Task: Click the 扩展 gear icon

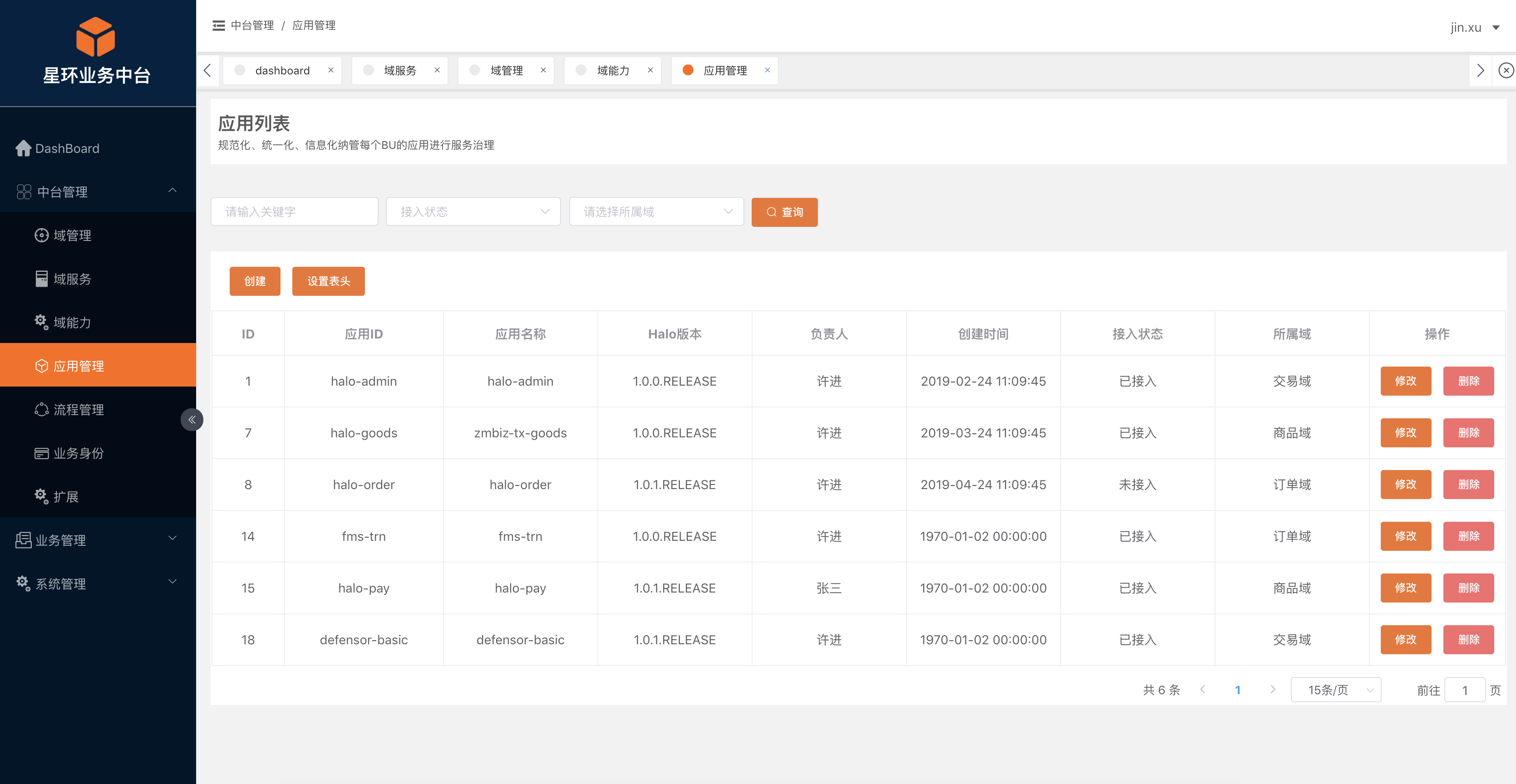Action: pos(41,496)
